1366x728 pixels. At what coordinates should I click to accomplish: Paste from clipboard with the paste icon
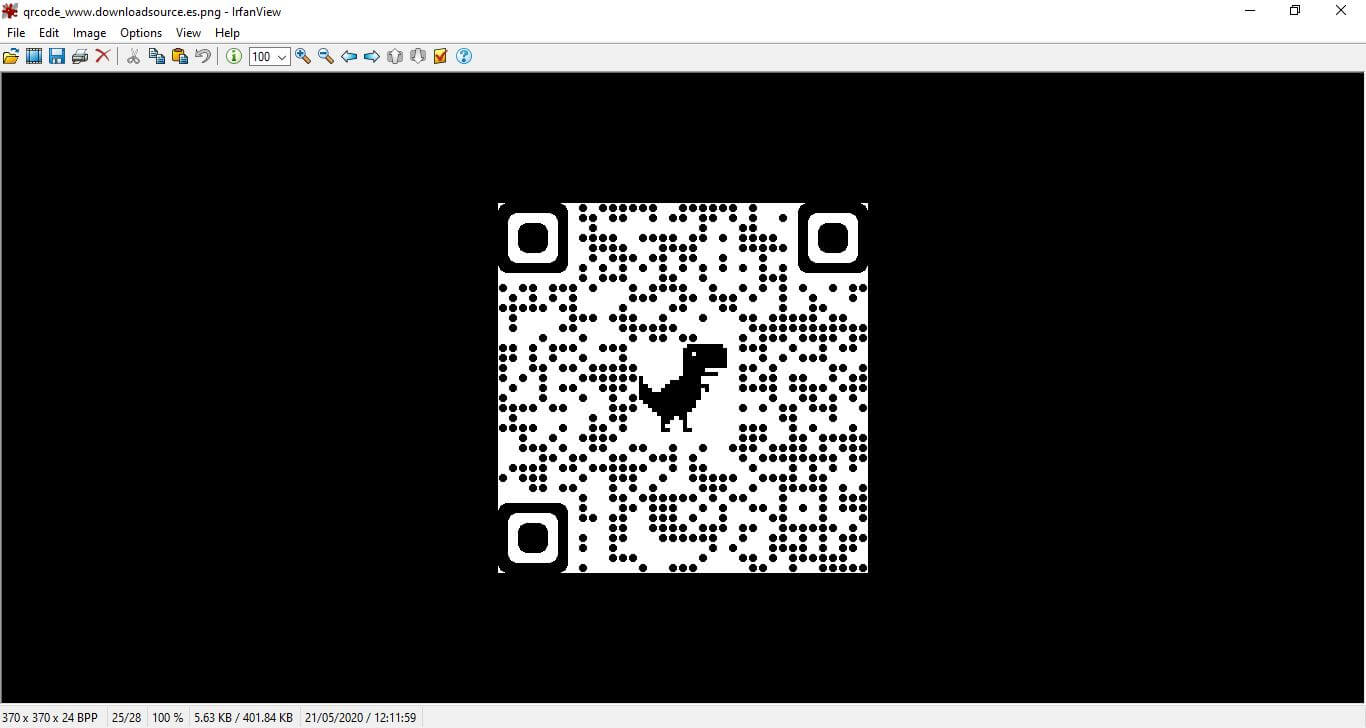point(180,57)
